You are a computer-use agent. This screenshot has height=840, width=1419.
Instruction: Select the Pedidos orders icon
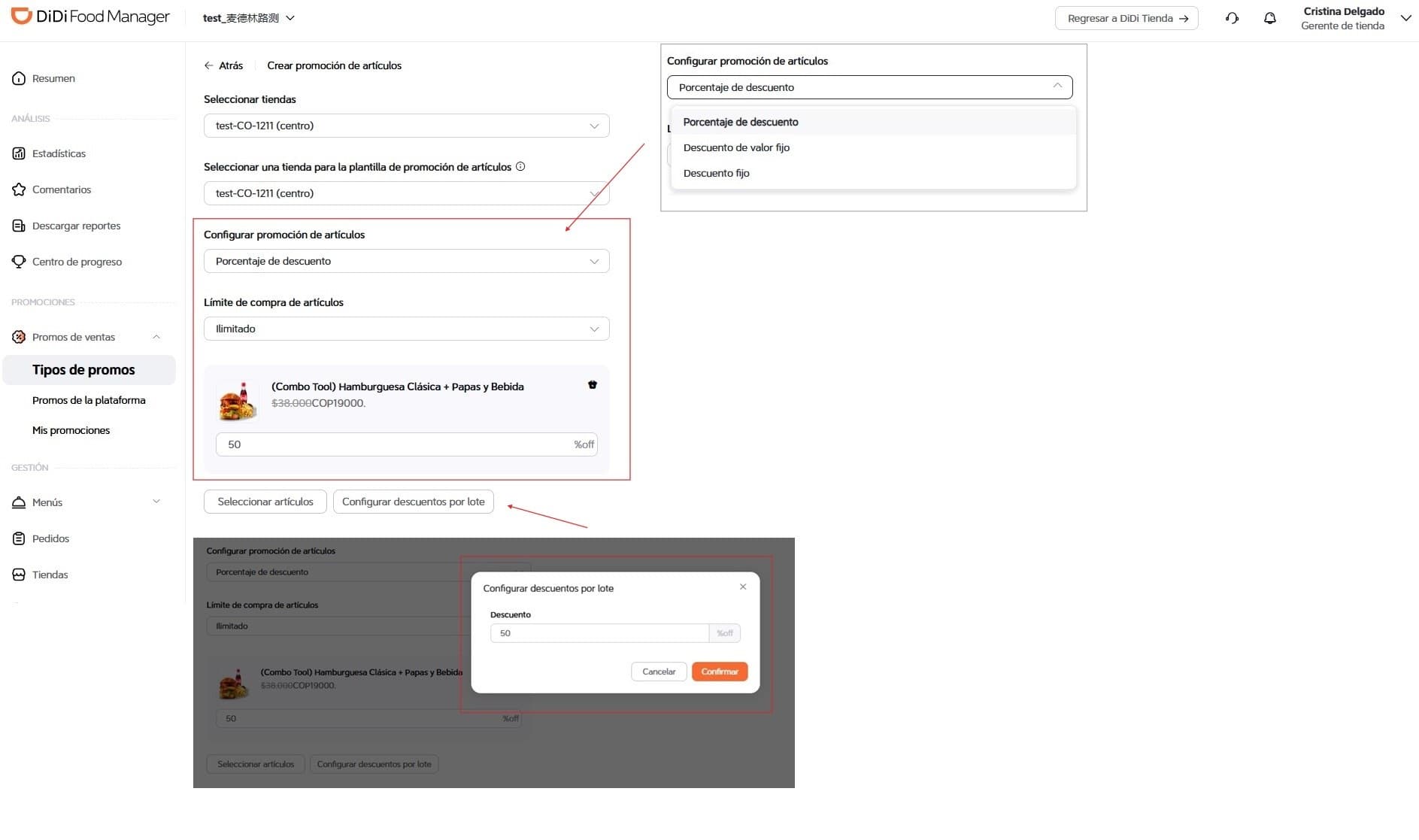[x=19, y=538]
